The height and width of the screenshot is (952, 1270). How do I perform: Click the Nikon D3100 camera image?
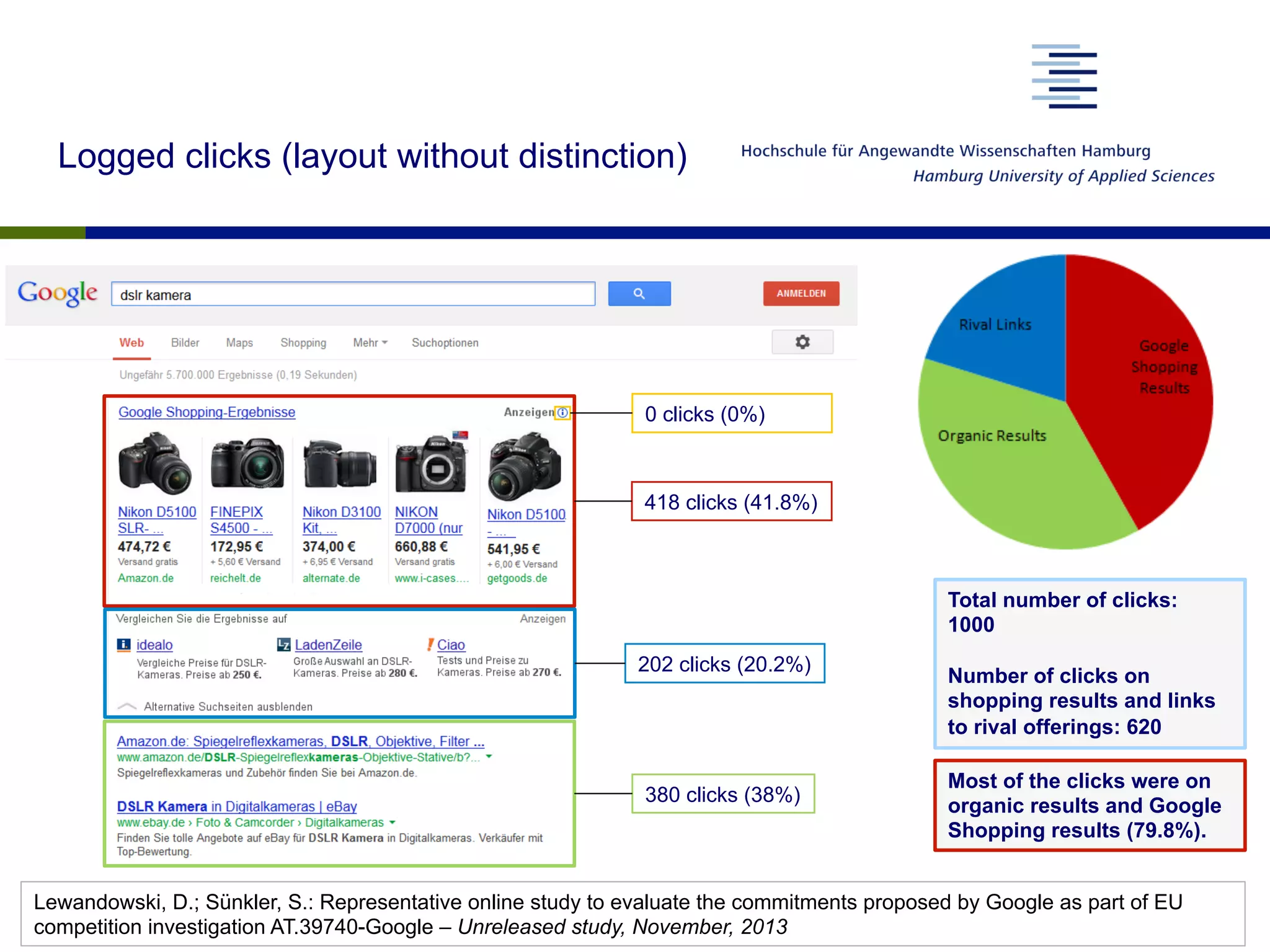340,464
